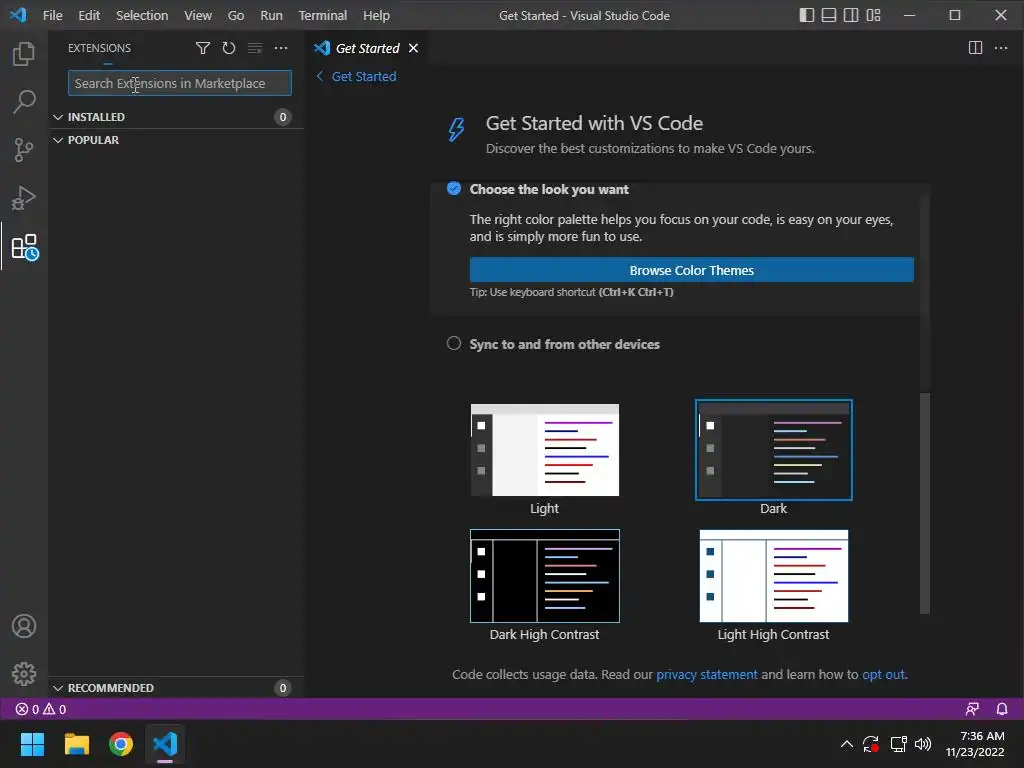
Task: Open the Edit menu
Action: click(x=89, y=15)
